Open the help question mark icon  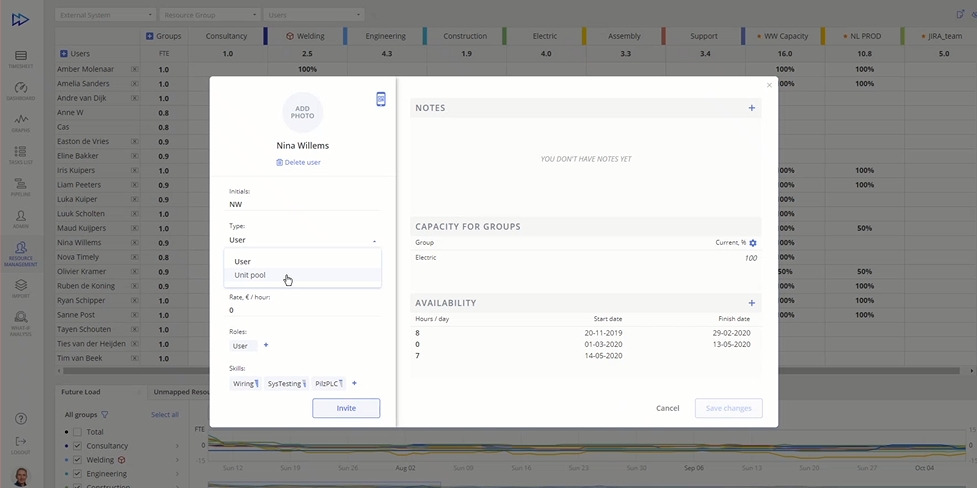[21, 419]
